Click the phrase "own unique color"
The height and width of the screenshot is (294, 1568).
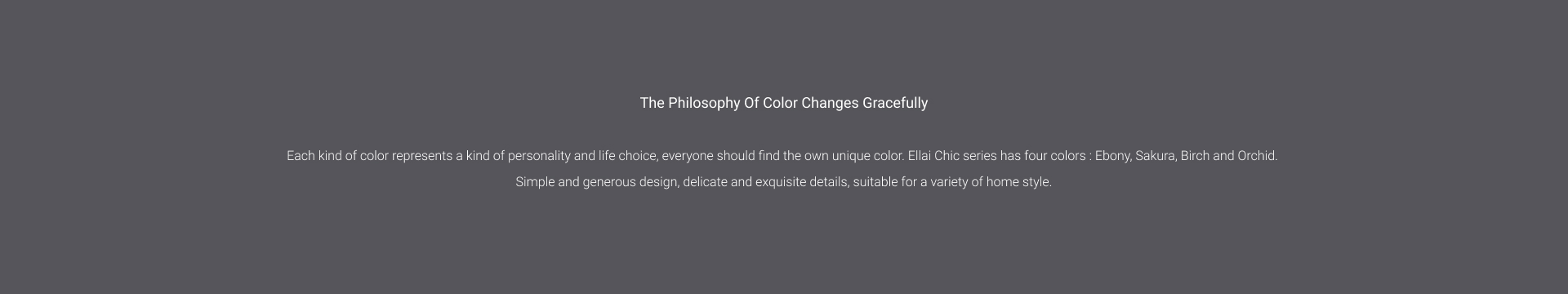point(854,156)
